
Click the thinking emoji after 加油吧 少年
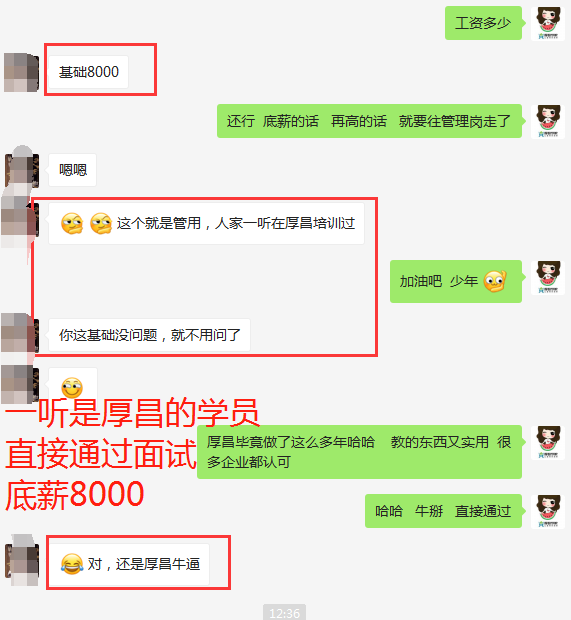tap(495, 282)
